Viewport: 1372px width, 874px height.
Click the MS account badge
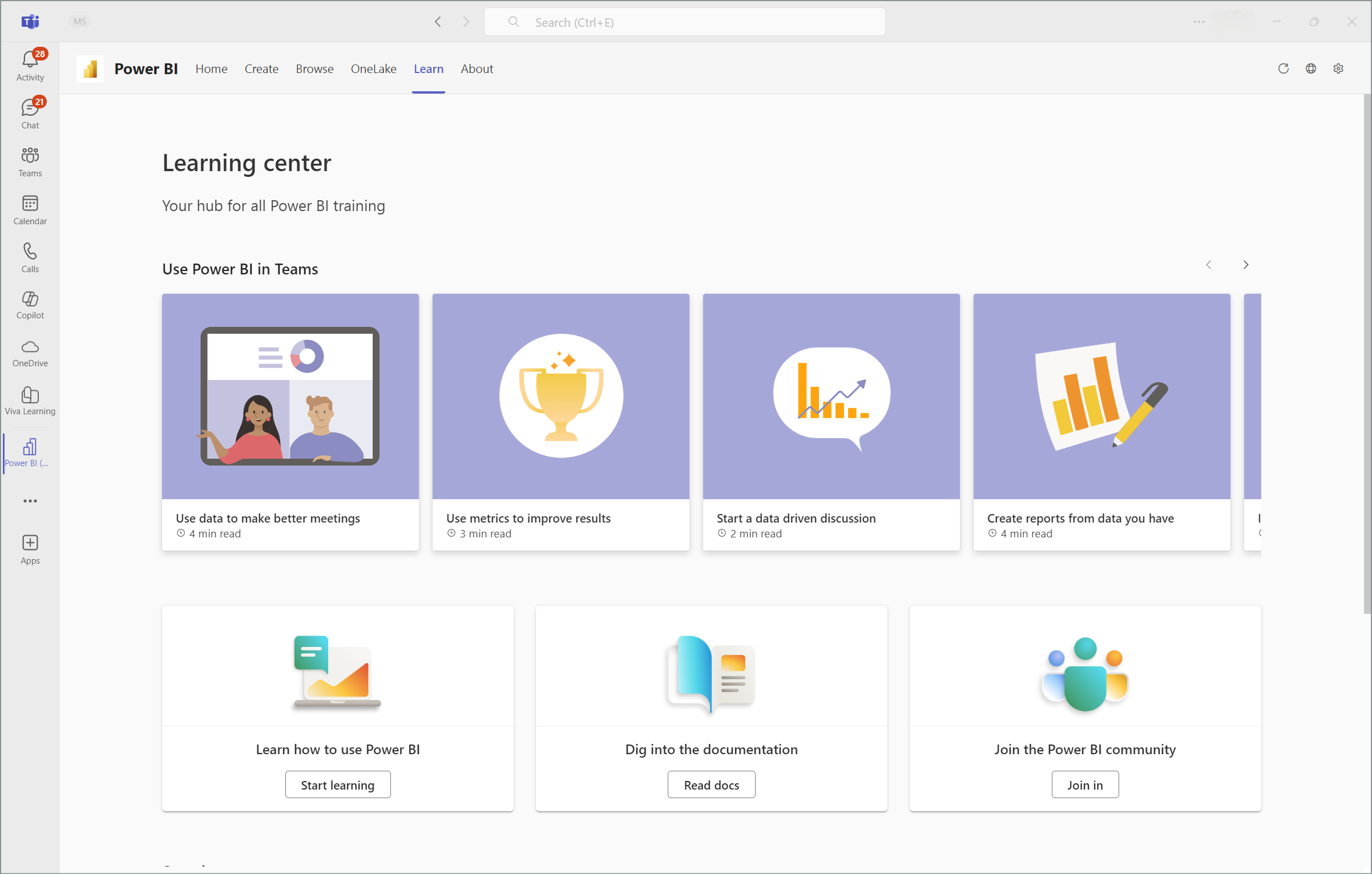80,22
